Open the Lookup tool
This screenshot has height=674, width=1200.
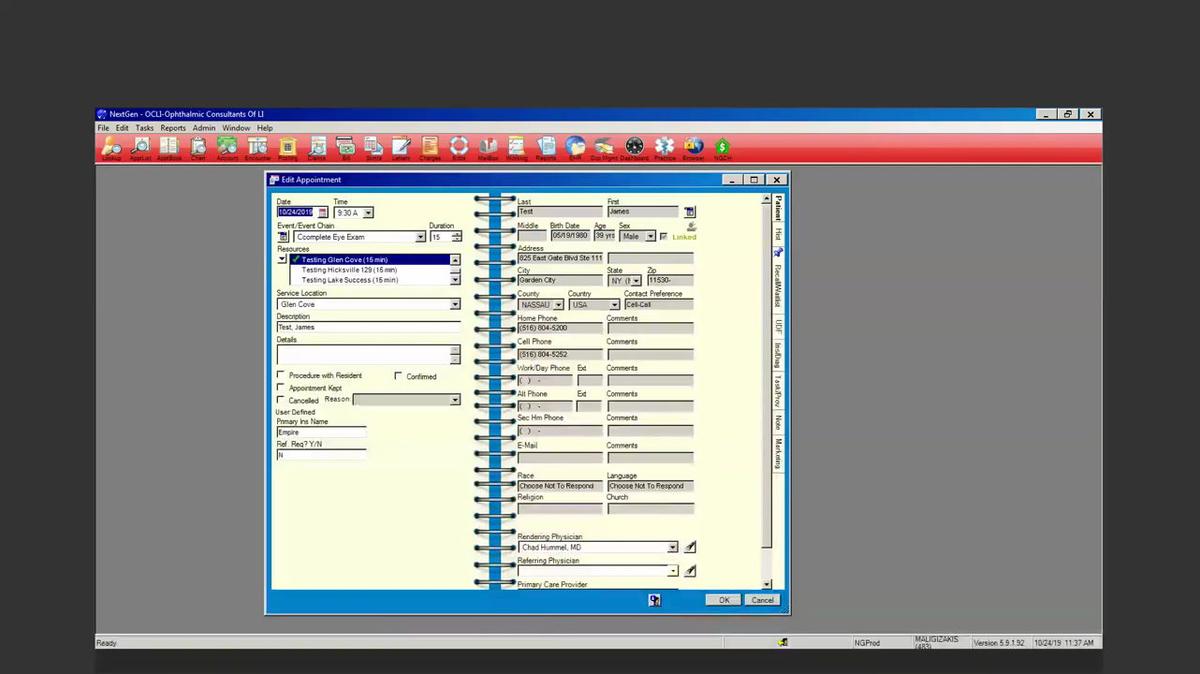pyautogui.click(x=112, y=147)
